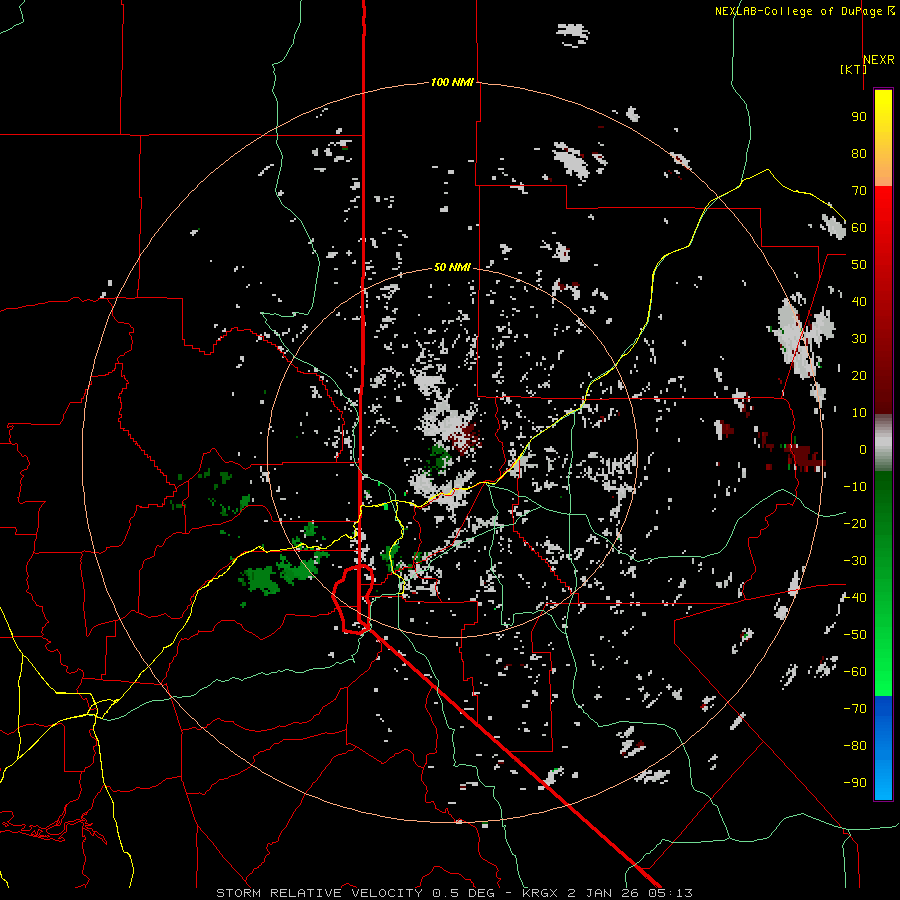The height and width of the screenshot is (900, 900).
Task: Select the 50 label on the color scale
Action: (859, 265)
